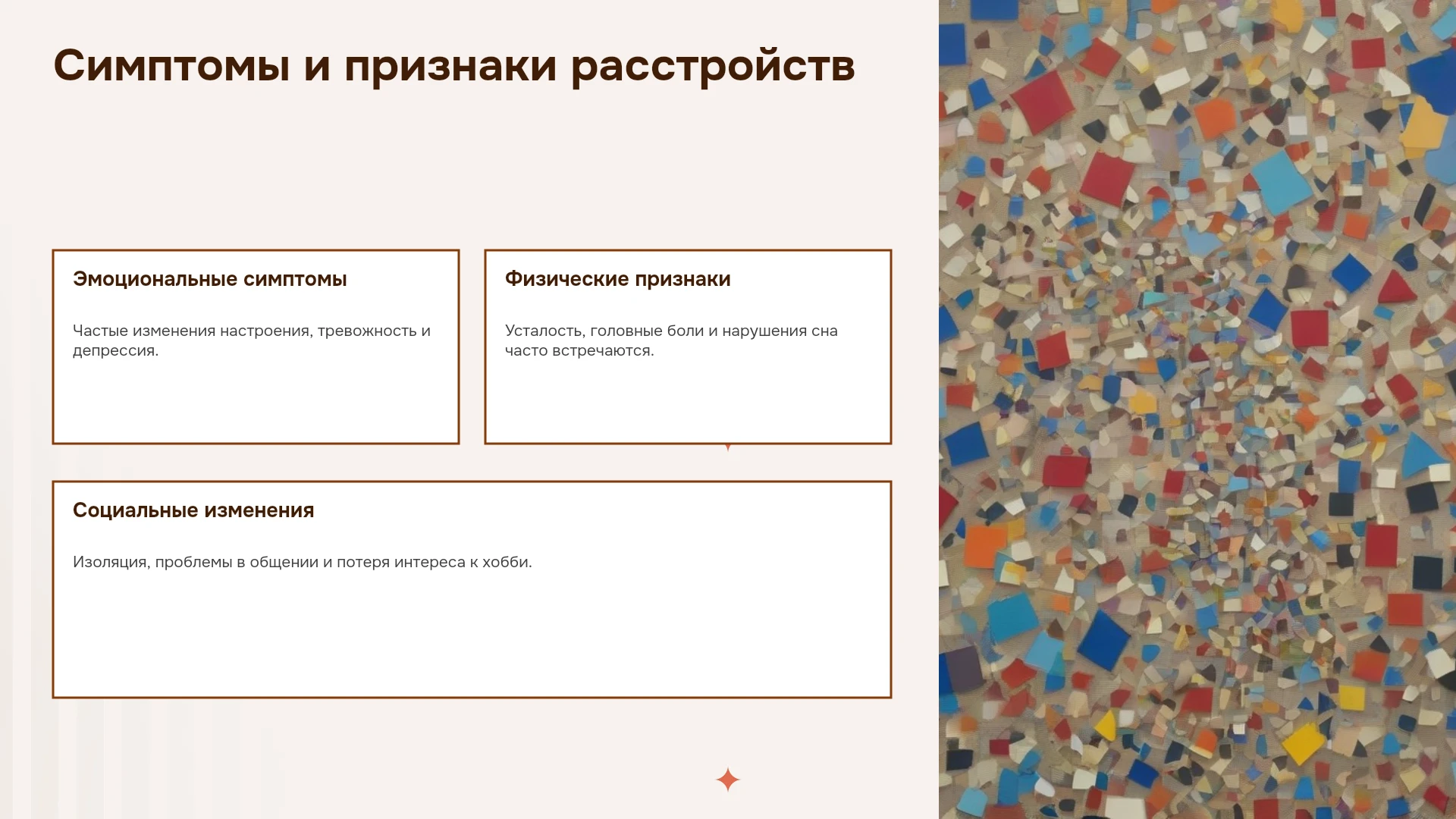
Task: Select the Эмоциональные симптомы heading
Action: pyautogui.click(x=210, y=279)
